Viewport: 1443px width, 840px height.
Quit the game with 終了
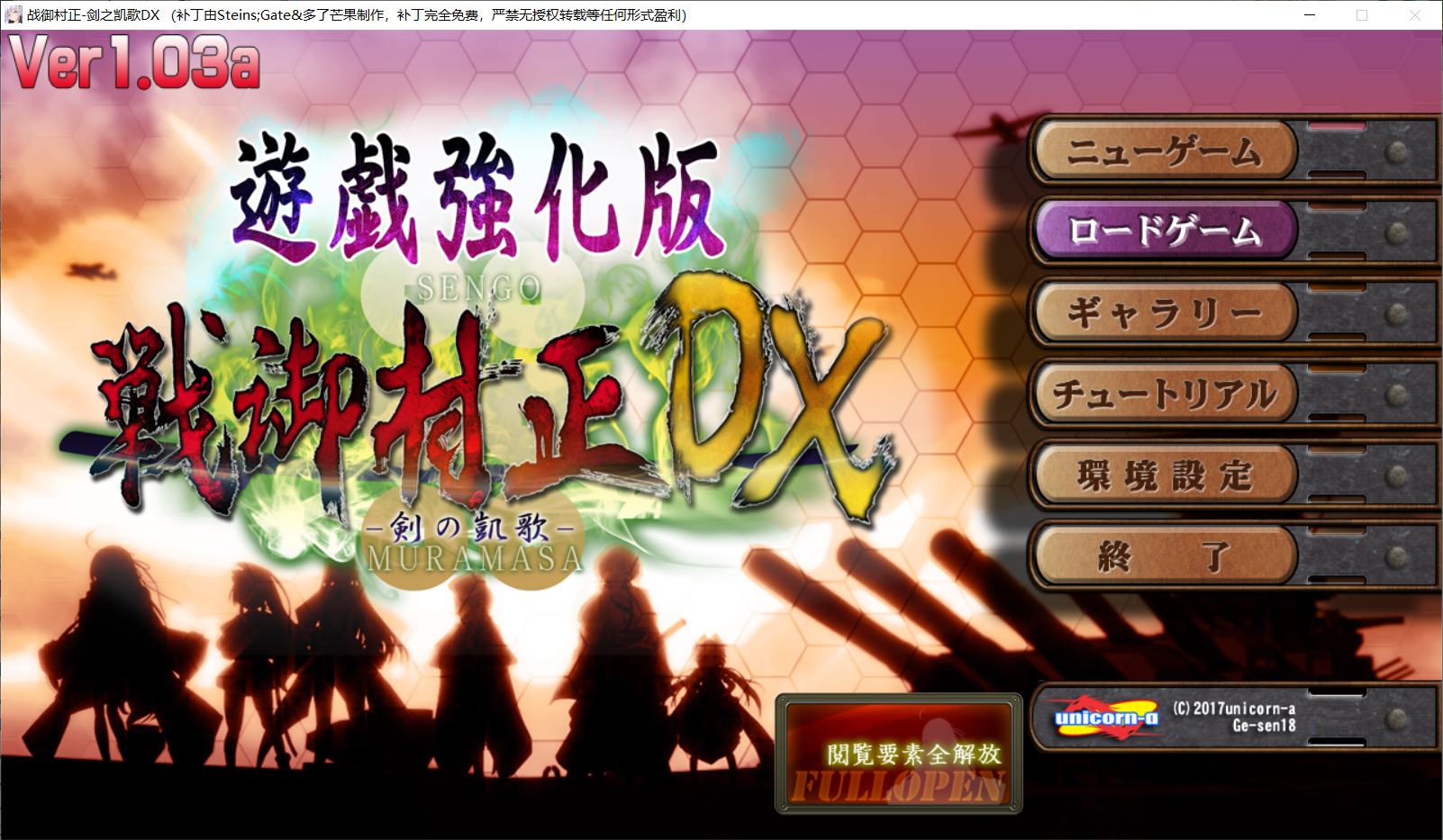[x=1165, y=555]
